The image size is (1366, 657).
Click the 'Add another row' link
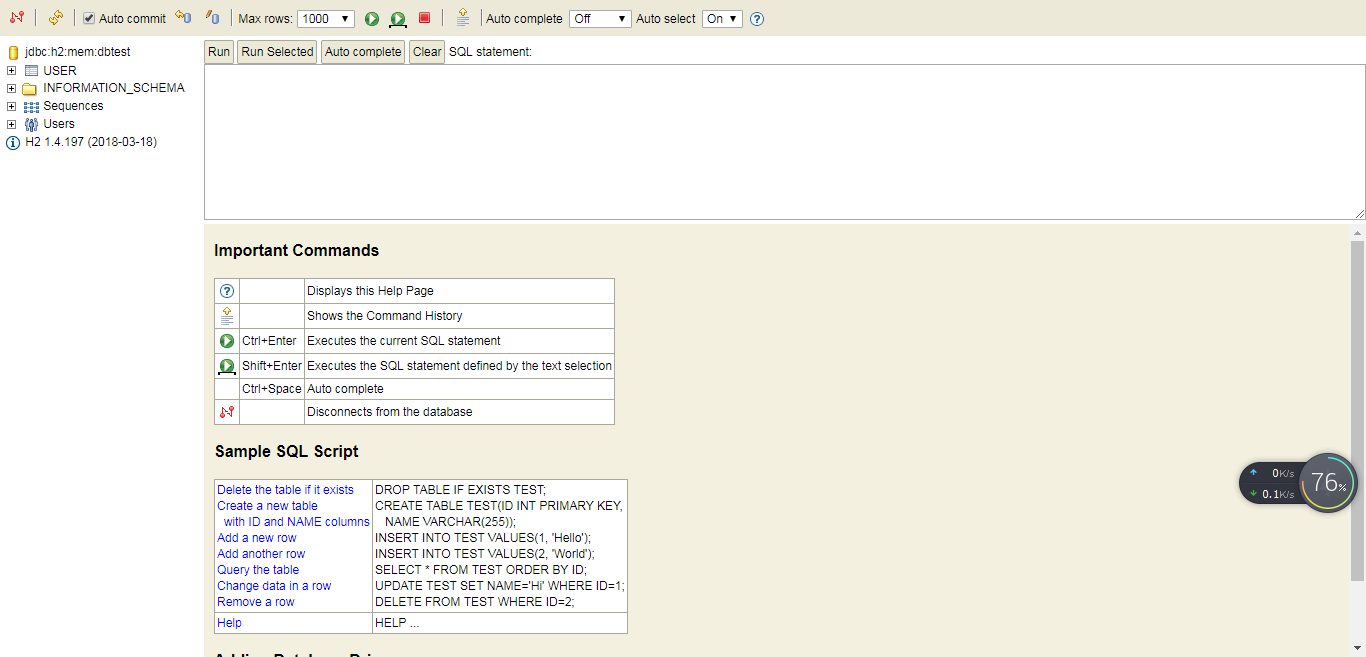[x=261, y=554]
